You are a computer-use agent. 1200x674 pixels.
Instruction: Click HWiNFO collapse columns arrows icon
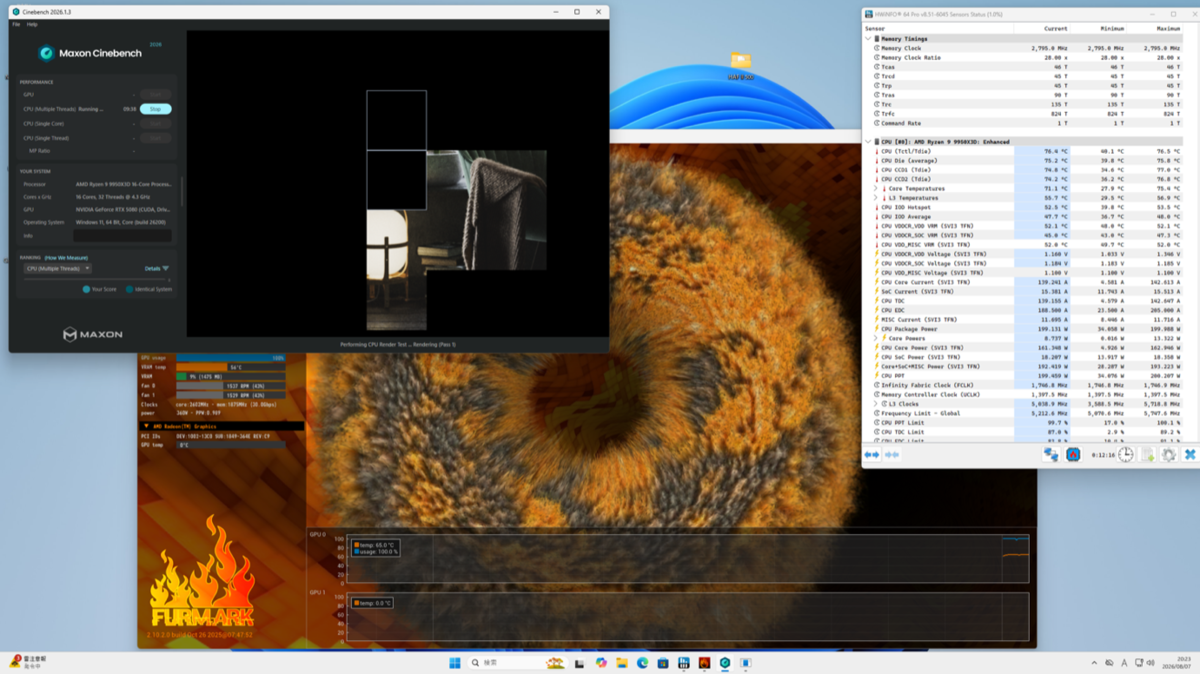[x=892, y=454]
